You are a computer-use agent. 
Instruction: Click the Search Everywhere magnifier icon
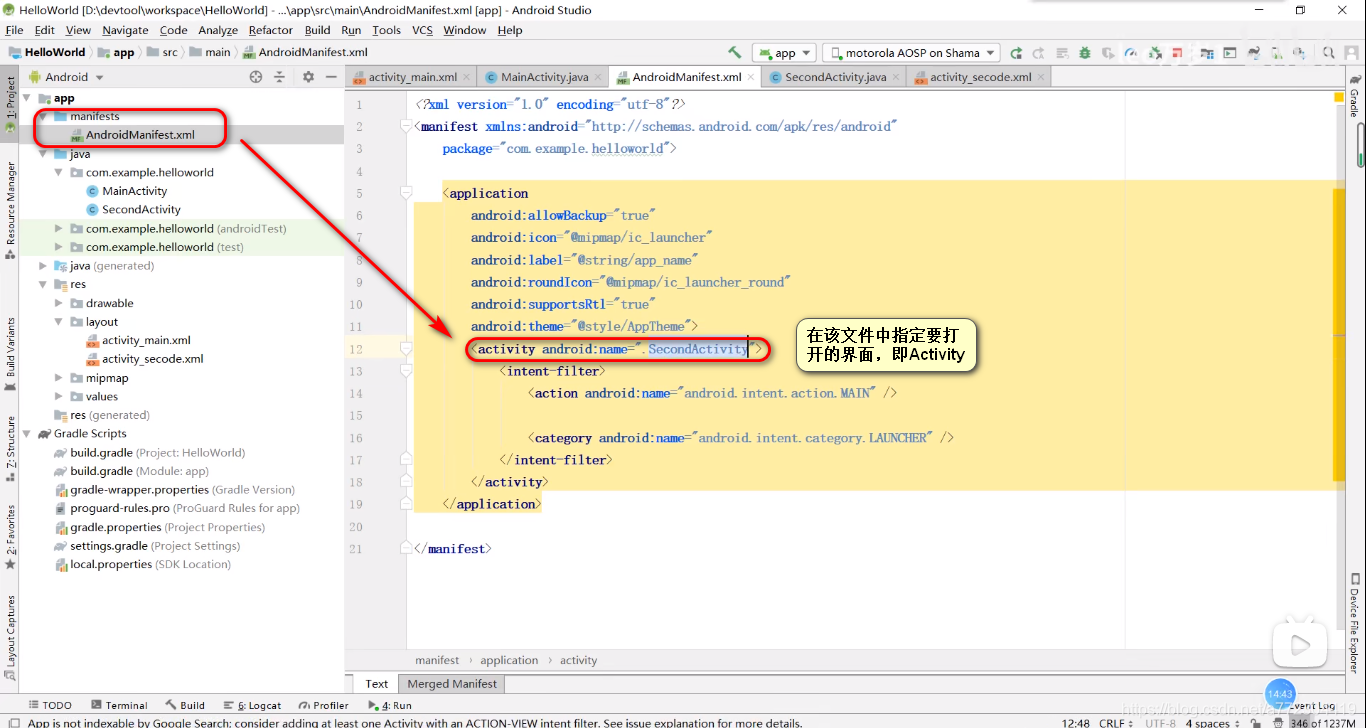1328,53
